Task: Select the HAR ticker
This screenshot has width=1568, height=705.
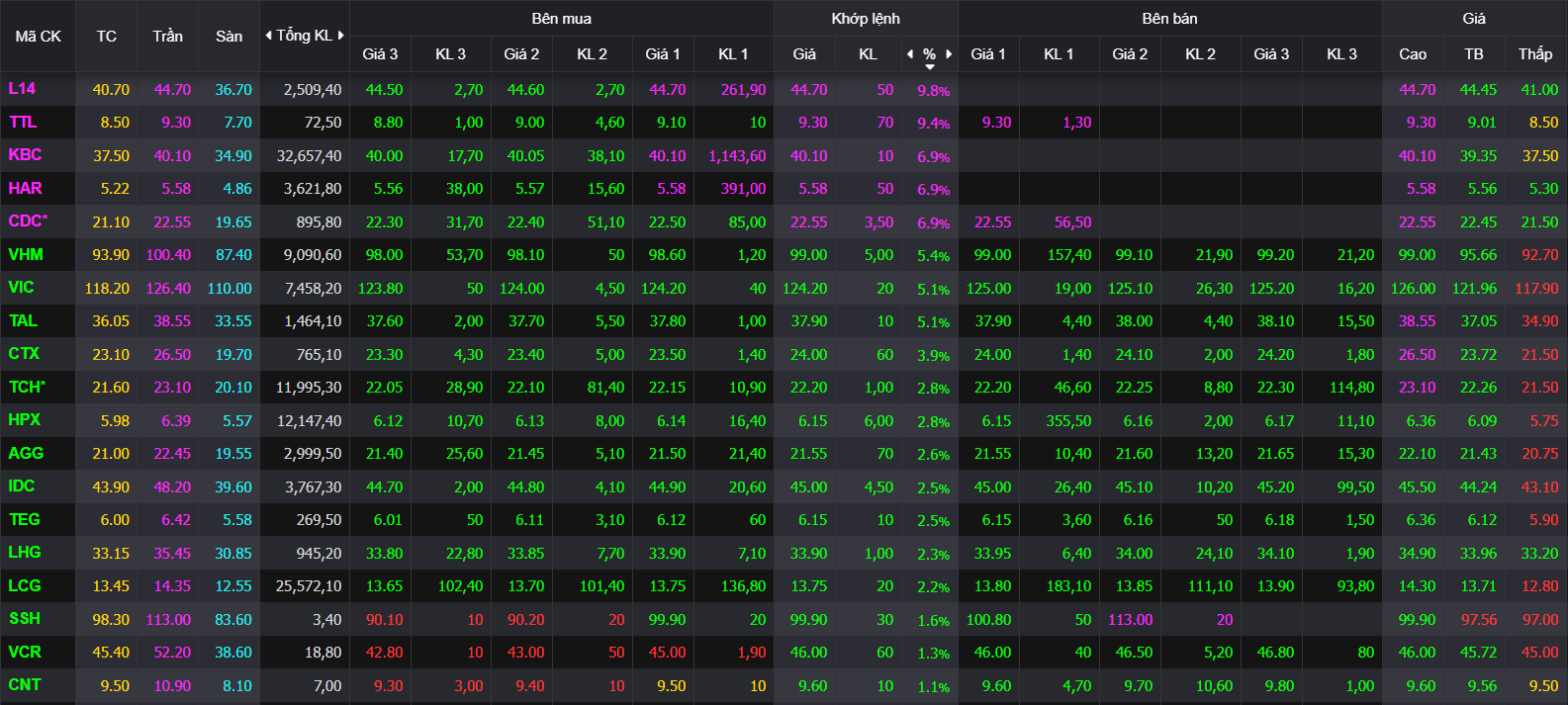Action: (x=25, y=189)
